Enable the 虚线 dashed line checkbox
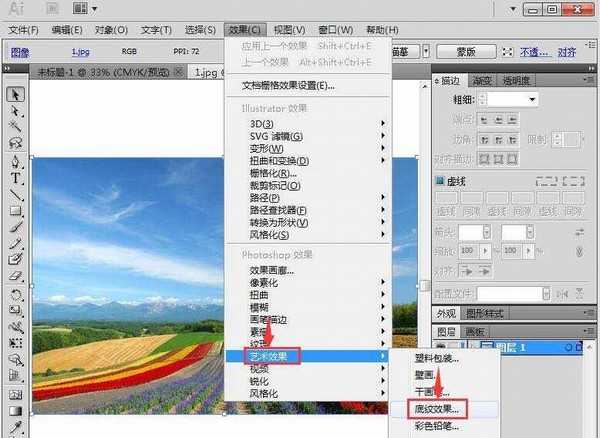The image size is (600, 438). click(x=440, y=181)
